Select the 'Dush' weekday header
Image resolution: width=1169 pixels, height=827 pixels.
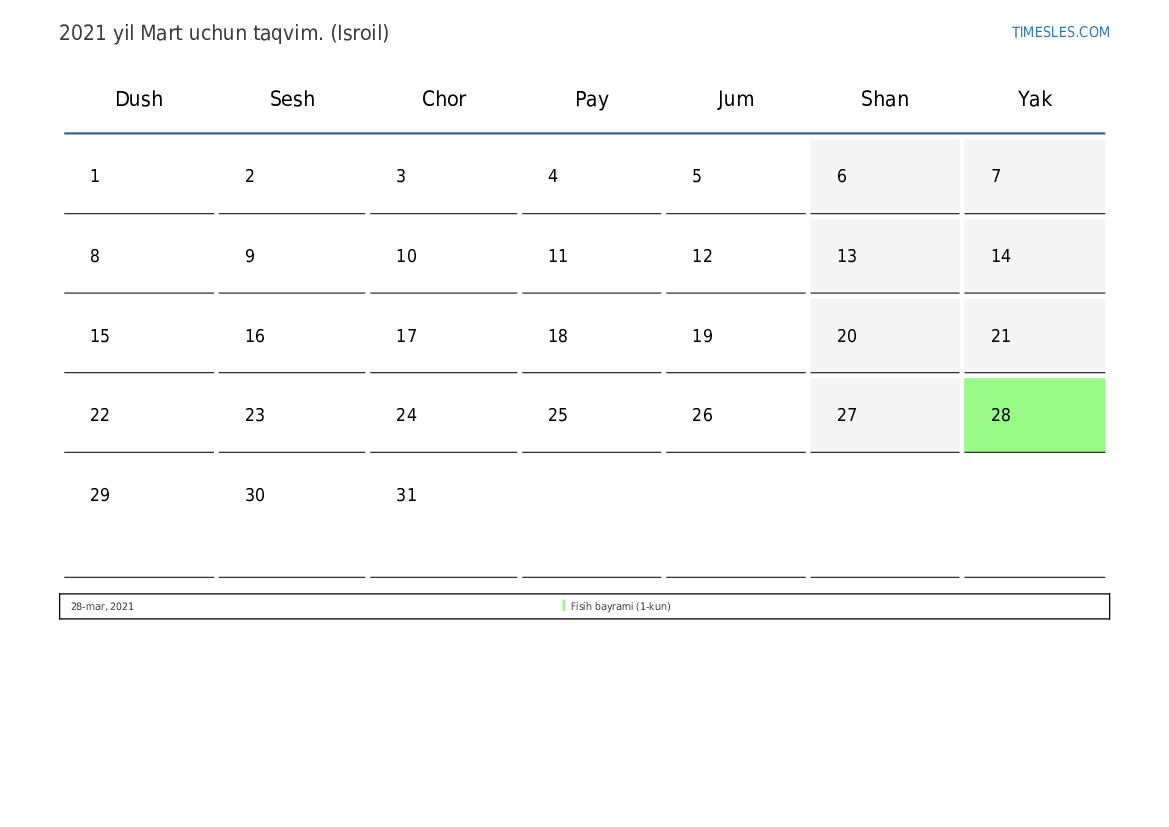point(139,99)
